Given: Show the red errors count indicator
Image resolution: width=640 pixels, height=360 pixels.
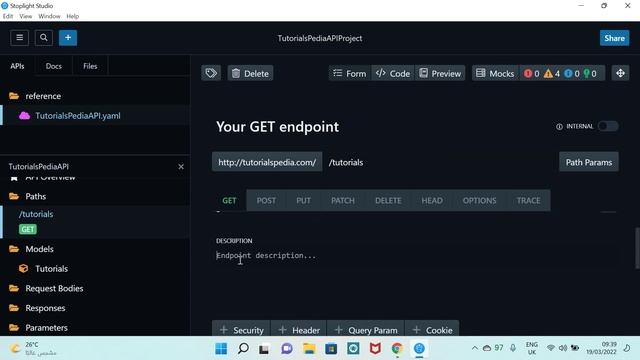Looking at the screenshot, I should (531, 73).
